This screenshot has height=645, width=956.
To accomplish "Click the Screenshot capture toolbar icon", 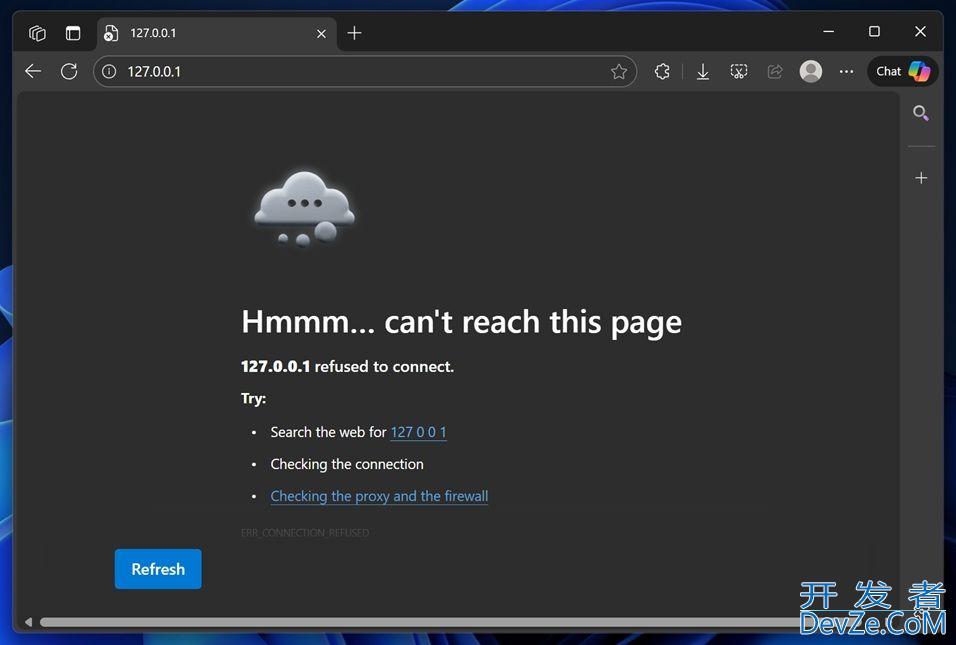I will (739, 71).
